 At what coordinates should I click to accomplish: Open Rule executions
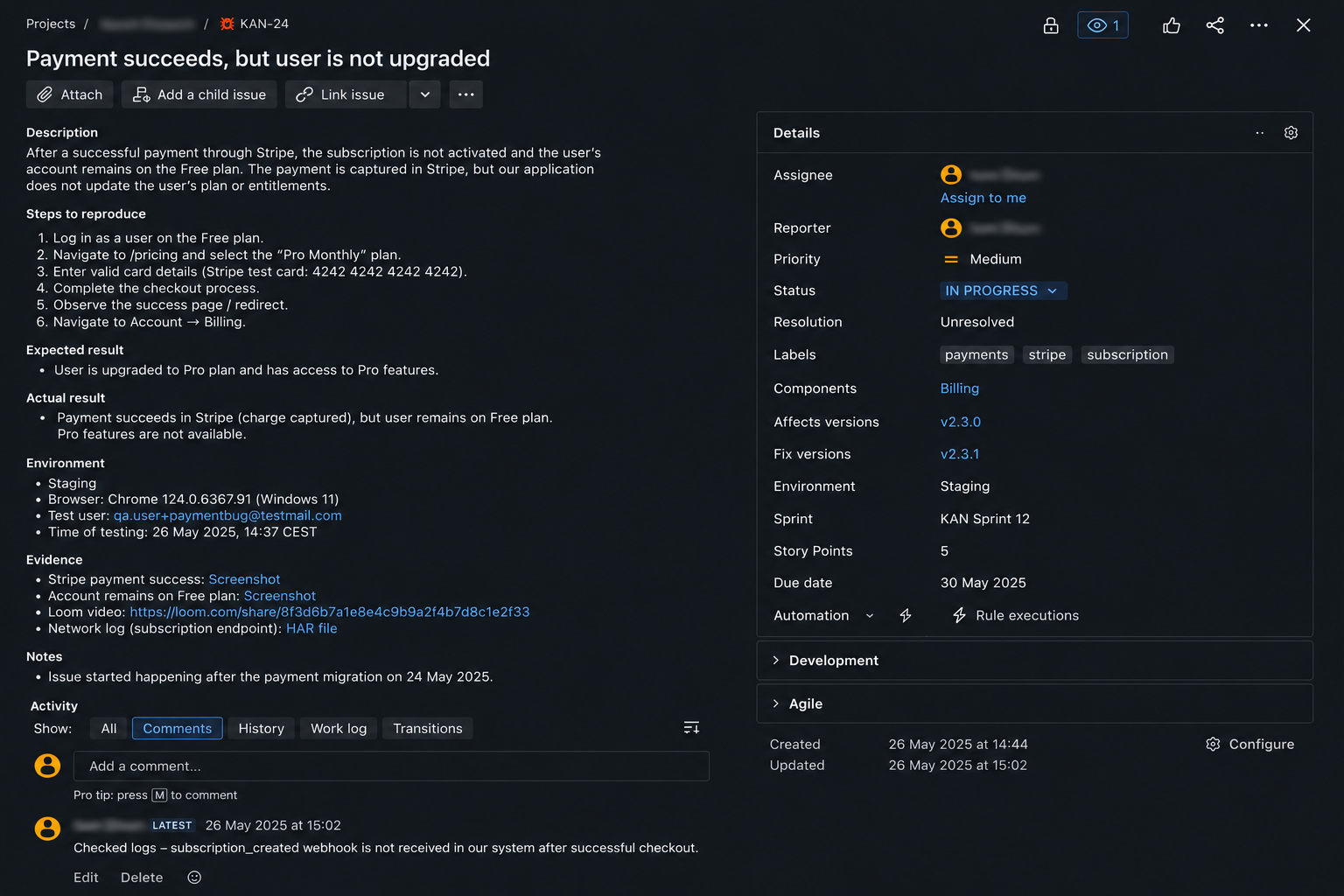click(x=1015, y=616)
